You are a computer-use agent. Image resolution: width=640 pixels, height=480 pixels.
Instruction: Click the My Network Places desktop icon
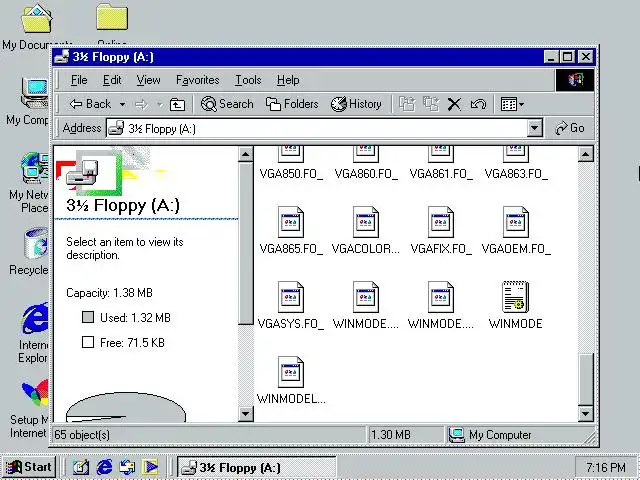click(x=35, y=169)
